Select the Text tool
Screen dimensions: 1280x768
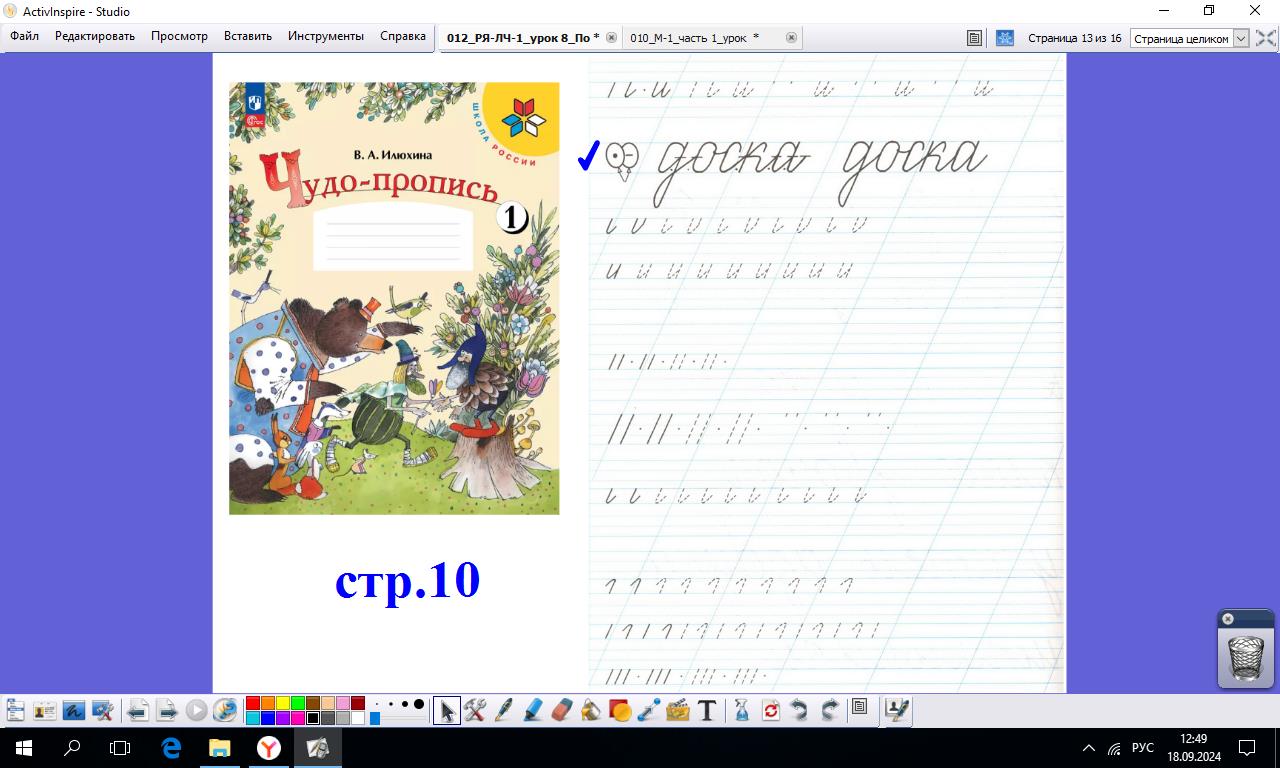pyautogui.click(x=707, y=711)
